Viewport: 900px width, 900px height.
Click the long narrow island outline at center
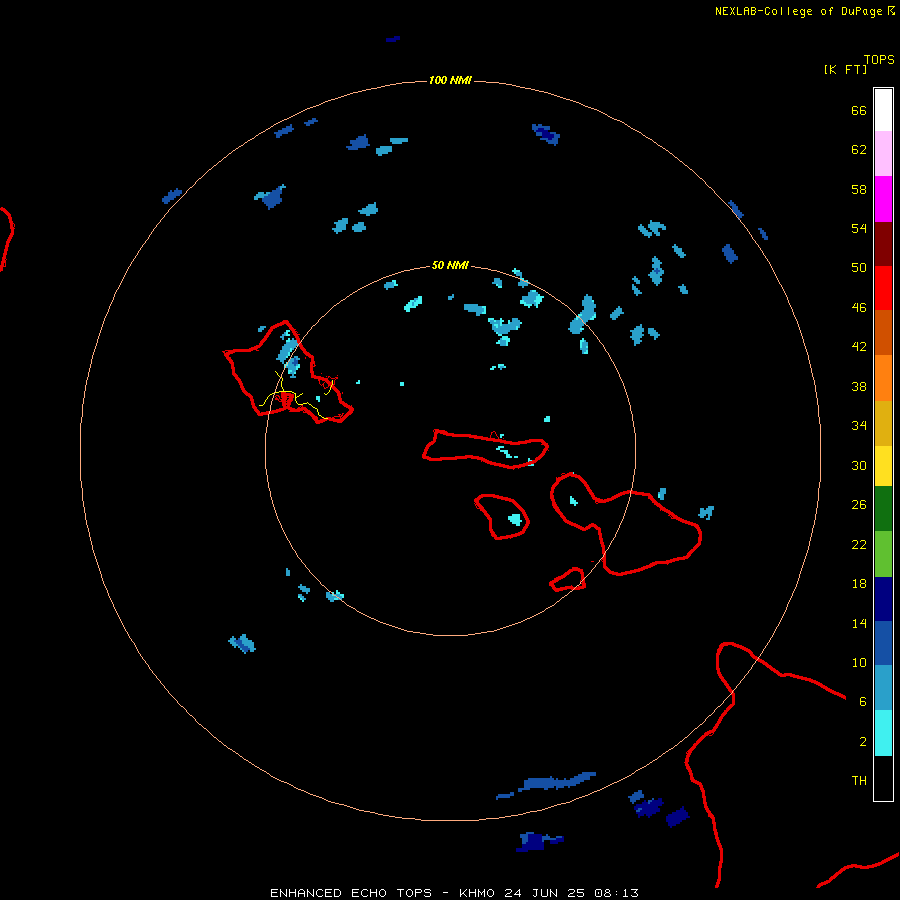click(486, 448)
